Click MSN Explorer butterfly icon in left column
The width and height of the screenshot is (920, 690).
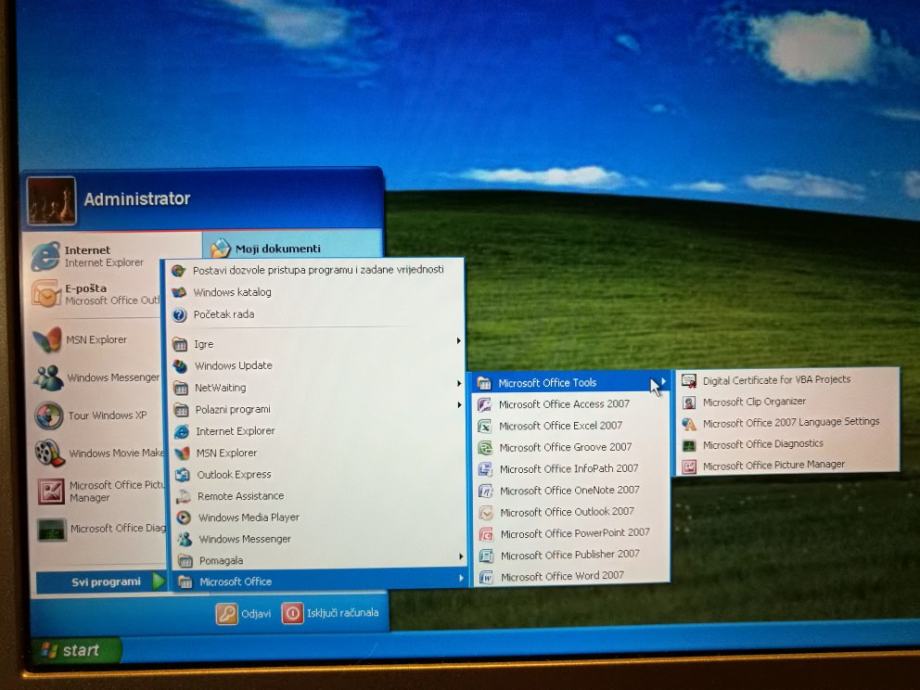(48, 339)
